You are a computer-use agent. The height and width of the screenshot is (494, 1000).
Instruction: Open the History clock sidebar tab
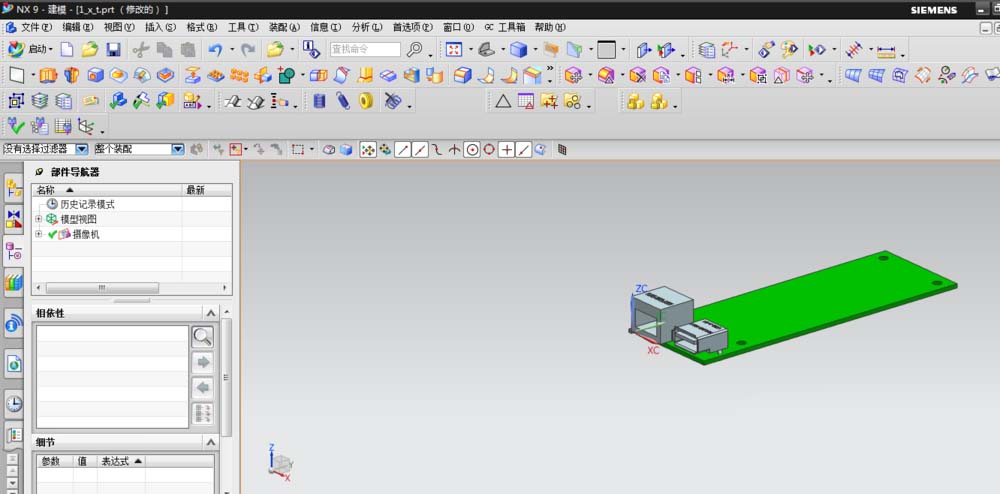click(x=13, y=403)
